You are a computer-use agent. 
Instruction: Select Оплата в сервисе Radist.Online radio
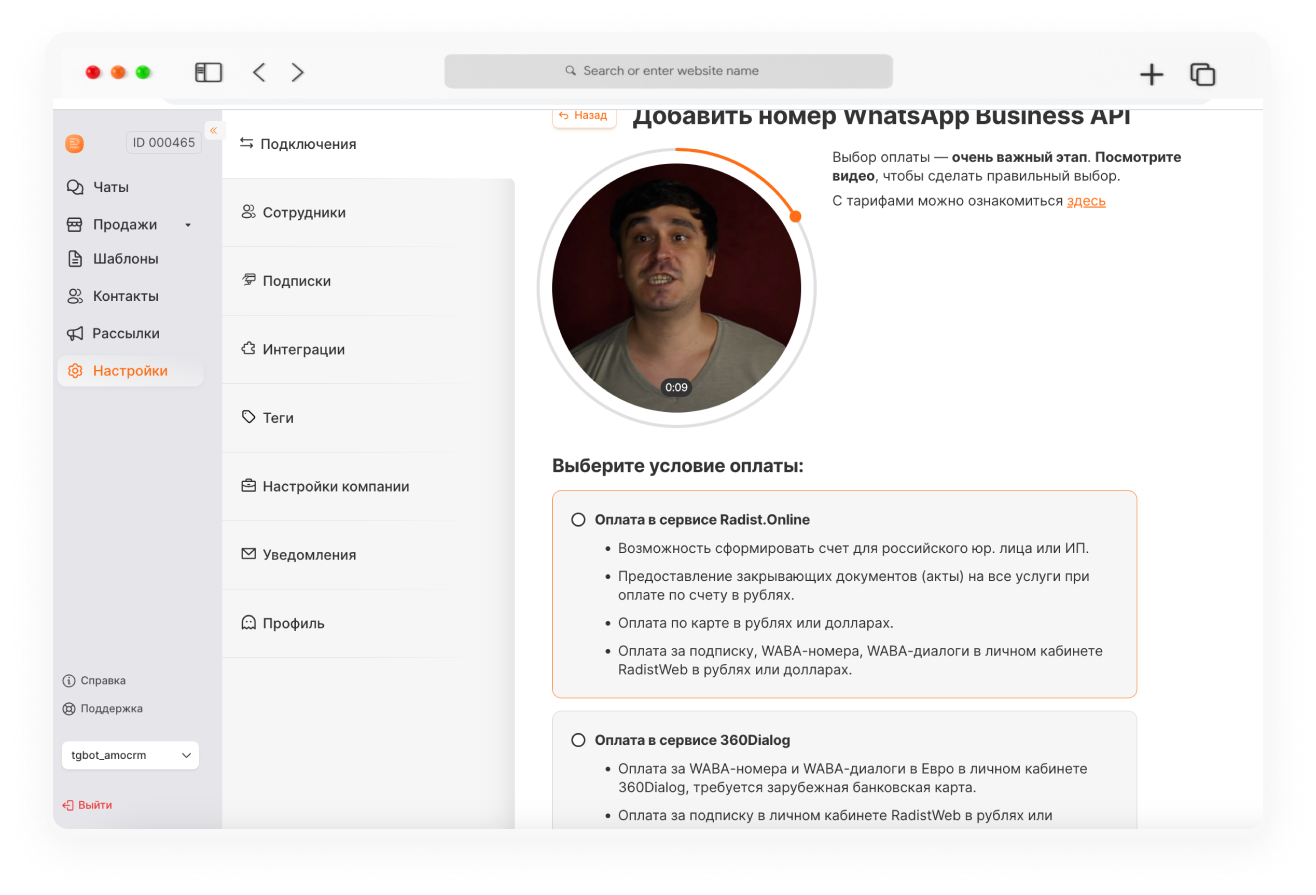[578, 520]
